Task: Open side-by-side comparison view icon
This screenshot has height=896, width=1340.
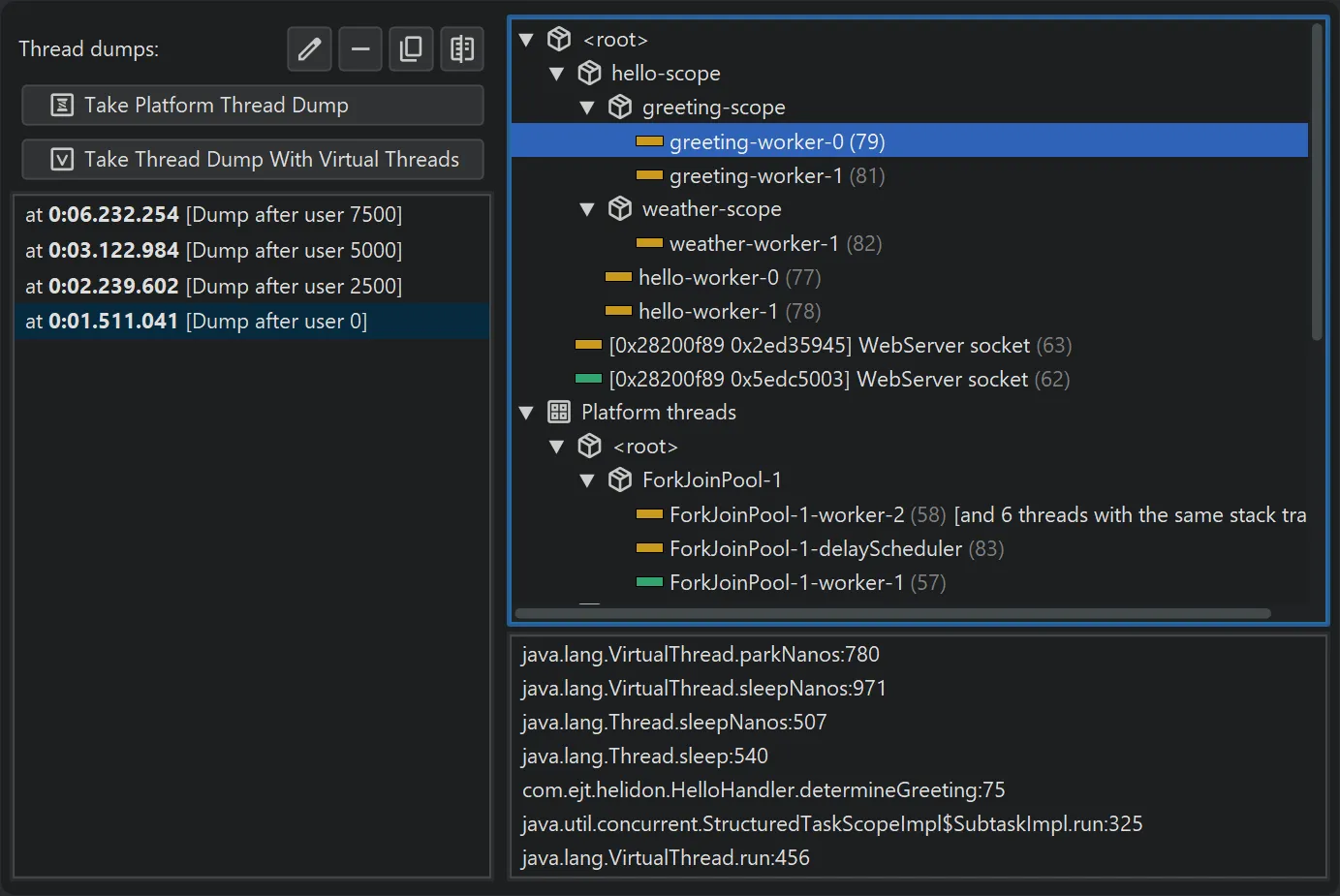Action: pos(462,48)
